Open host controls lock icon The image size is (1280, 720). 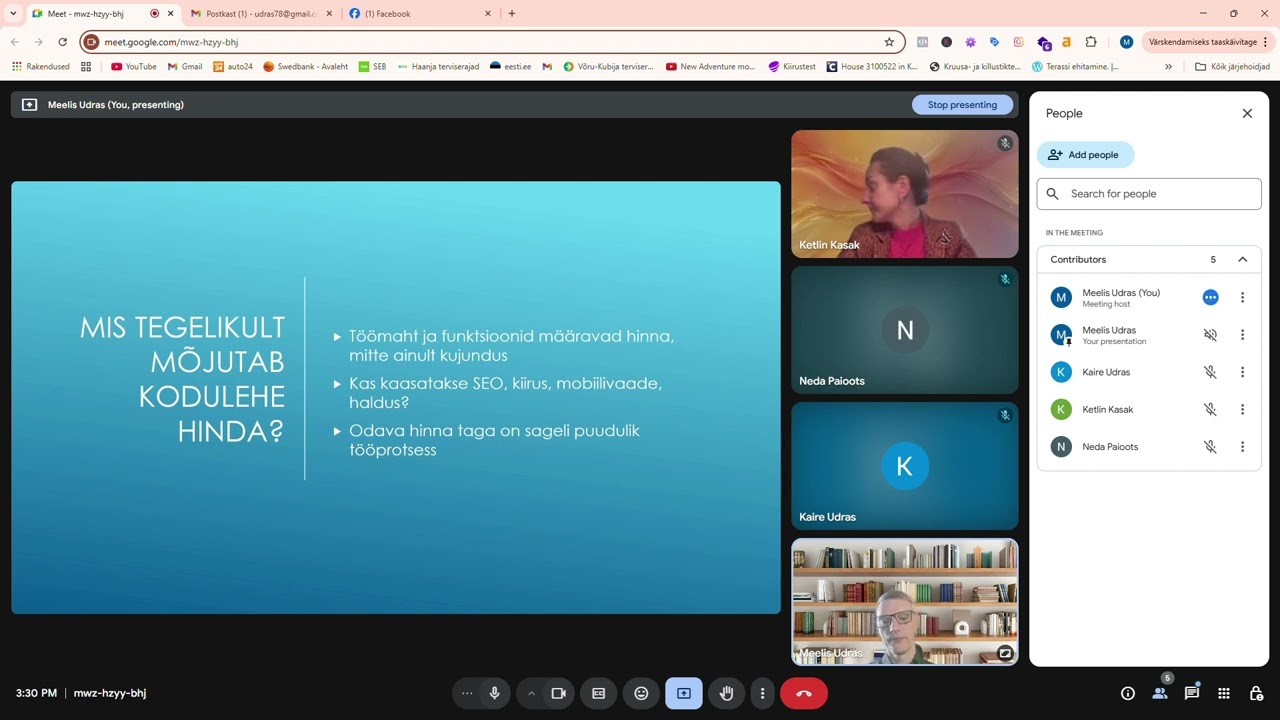tap(1256, 693)
